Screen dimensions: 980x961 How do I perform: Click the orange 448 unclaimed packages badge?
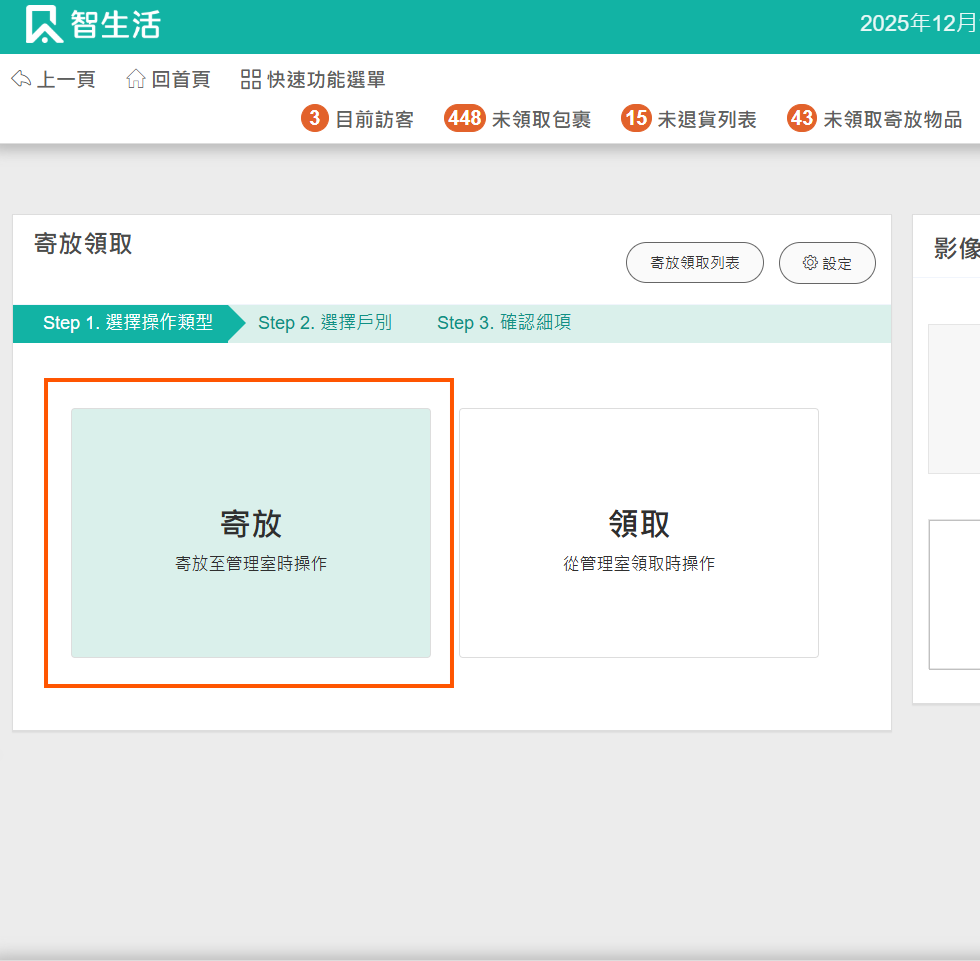tap(465, 119)
